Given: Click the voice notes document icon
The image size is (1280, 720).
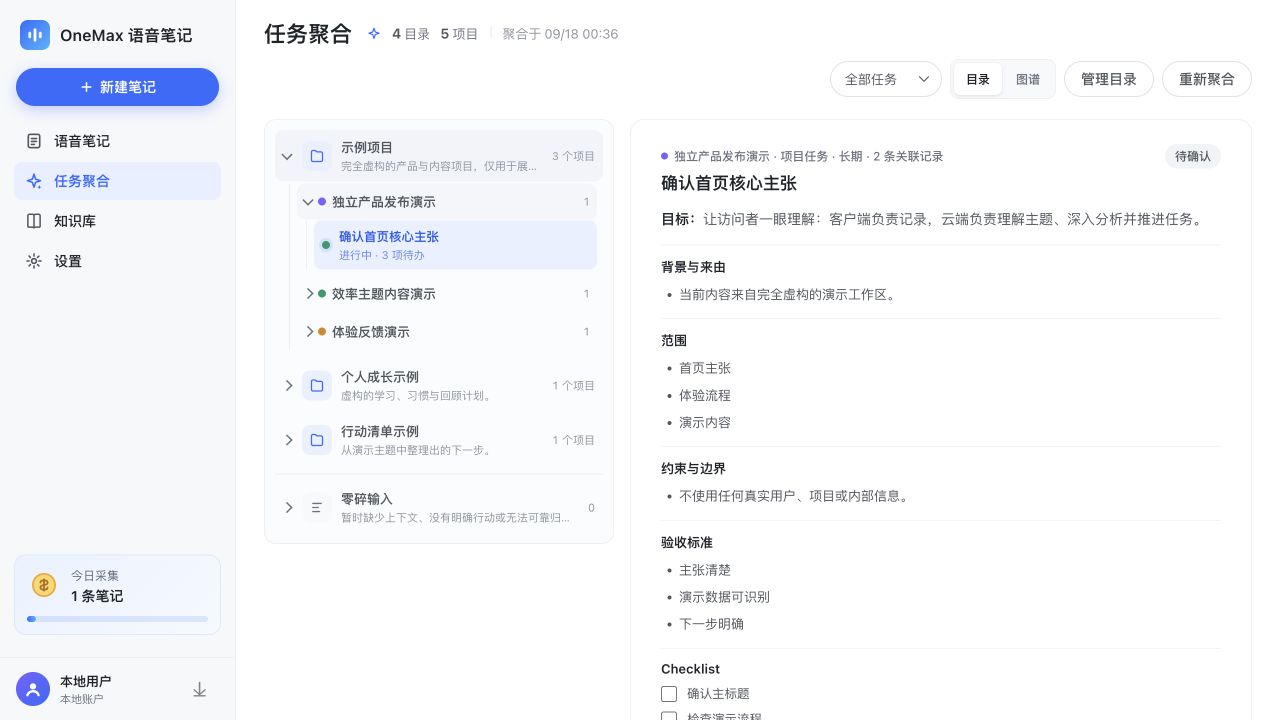Looking at the screenshot, I should coord(34,141).
